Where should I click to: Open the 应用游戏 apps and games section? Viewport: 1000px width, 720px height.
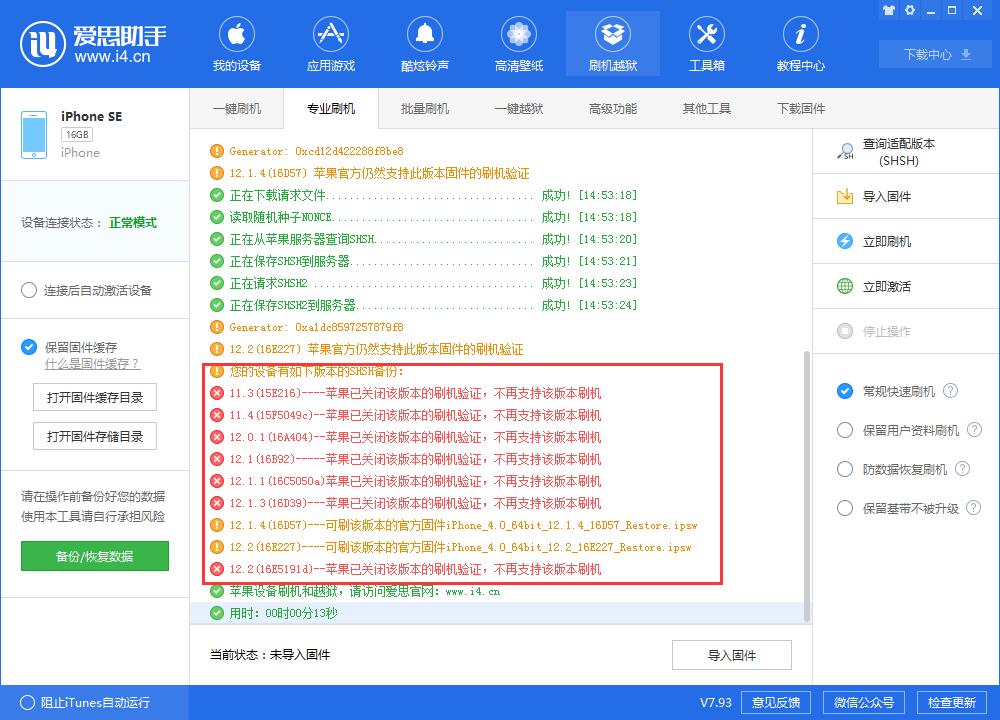[x=330, y=42]
